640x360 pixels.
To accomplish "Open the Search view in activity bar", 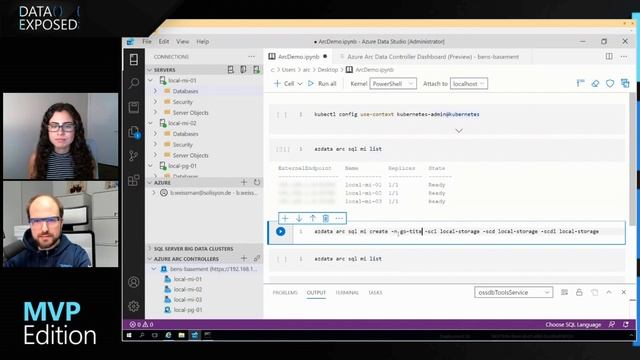I will pos(133,83).
